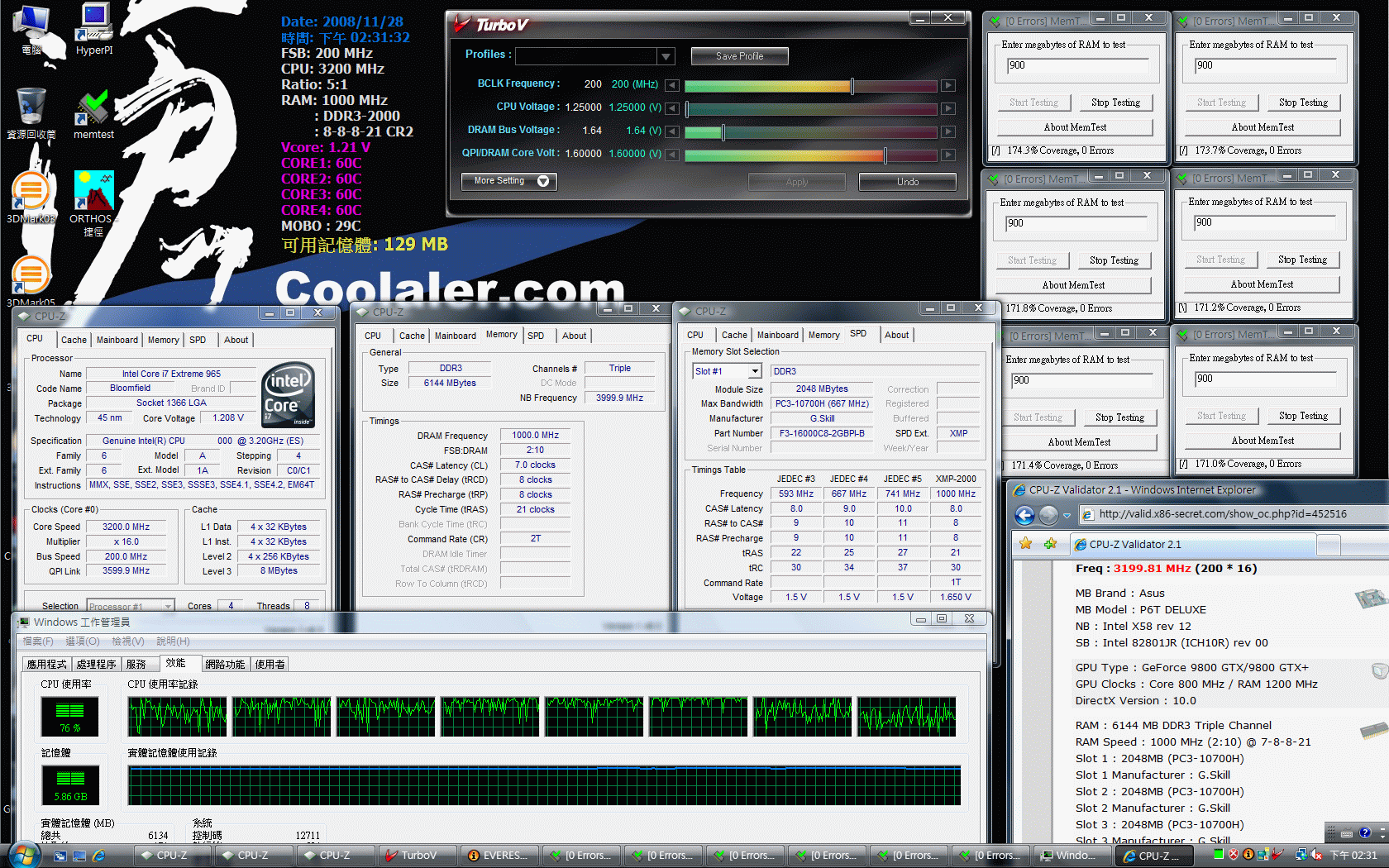The image size is (1389, 868).
Task: Increase CPU Voltage with right arrow in TurboV
Action: 948,108
